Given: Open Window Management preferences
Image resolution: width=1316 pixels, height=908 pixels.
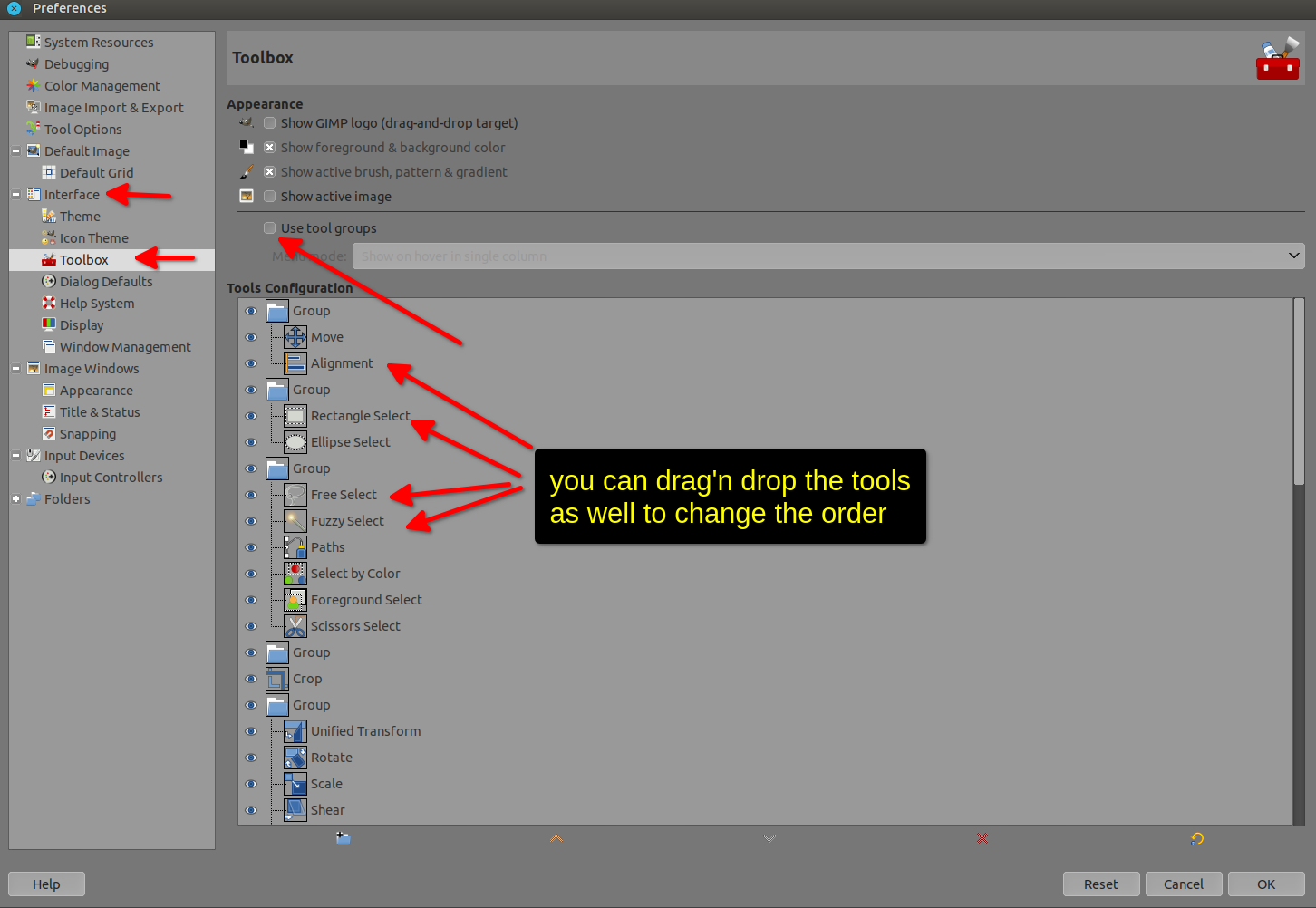Looking at the screenshot, I should (125, 347).
